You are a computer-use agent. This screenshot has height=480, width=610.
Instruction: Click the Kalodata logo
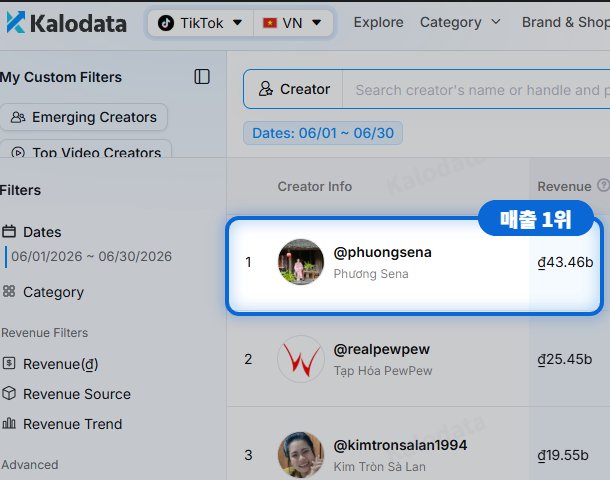tap(67, 23)
